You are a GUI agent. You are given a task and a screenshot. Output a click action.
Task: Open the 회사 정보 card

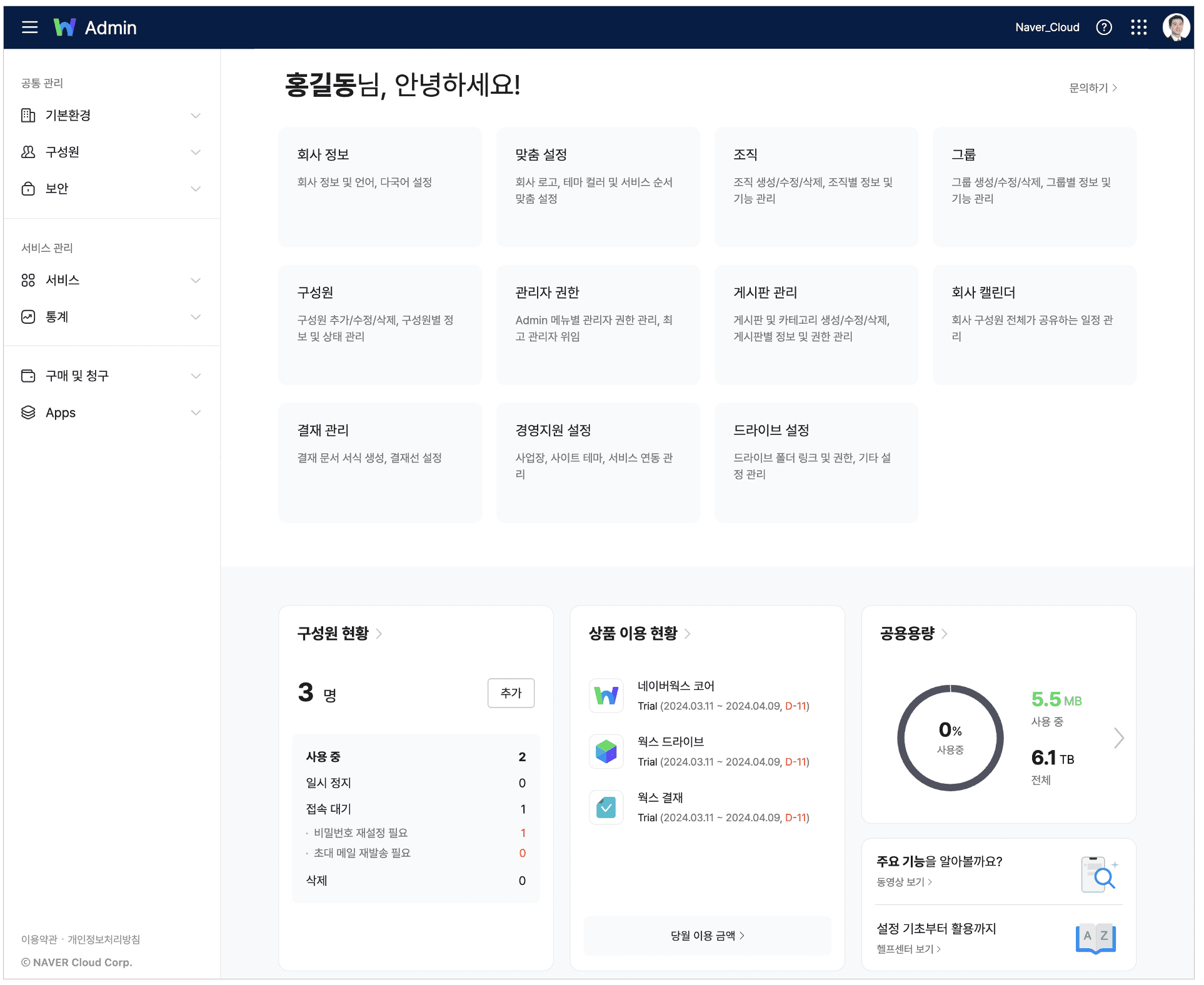[380, 187]
